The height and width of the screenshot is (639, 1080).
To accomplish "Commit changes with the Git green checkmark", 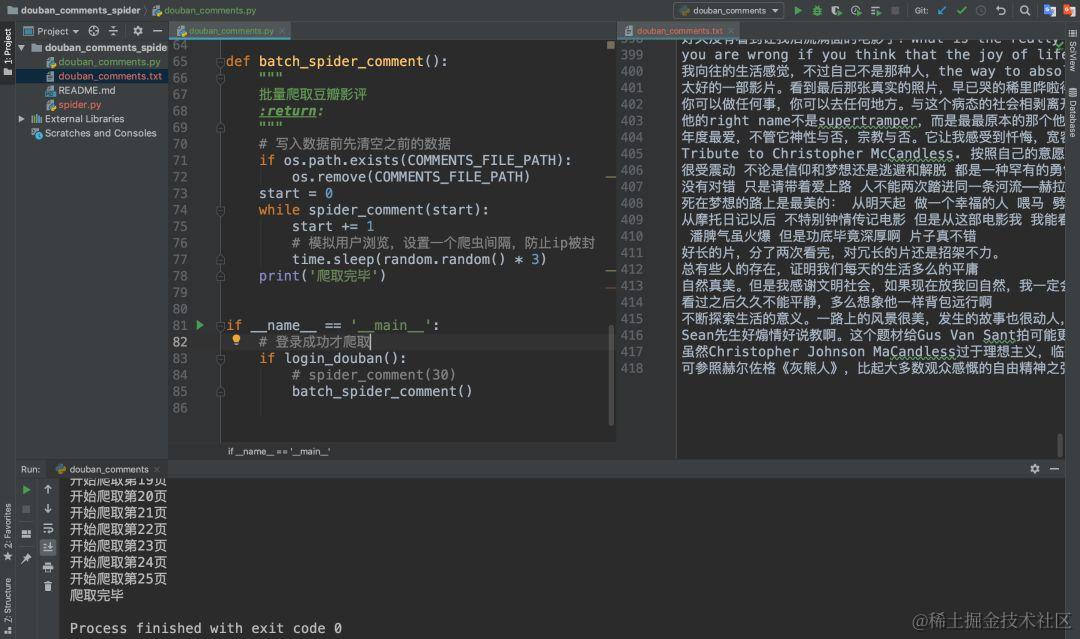I will [x=962, y=10].
